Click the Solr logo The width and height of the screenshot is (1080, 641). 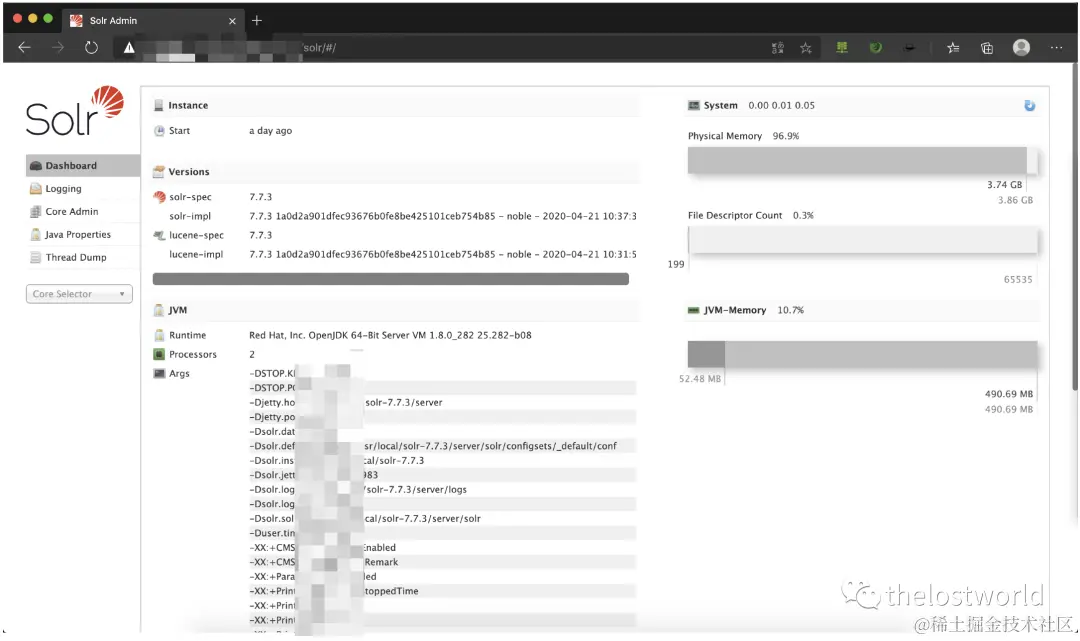coord(75,112)
